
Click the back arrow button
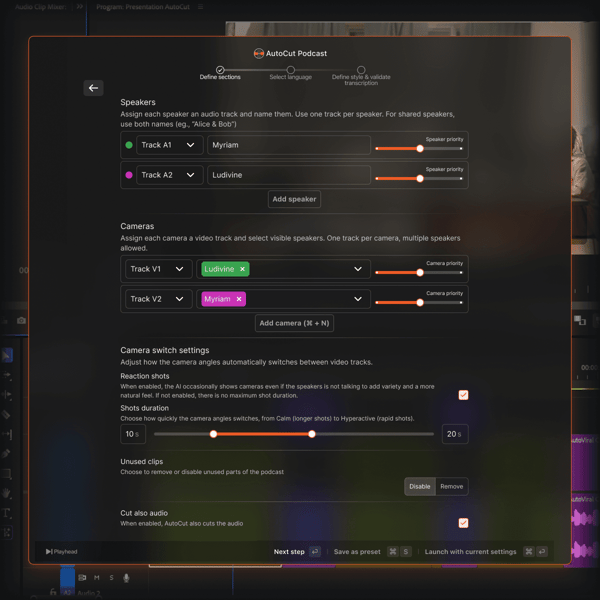pos(93,88)
